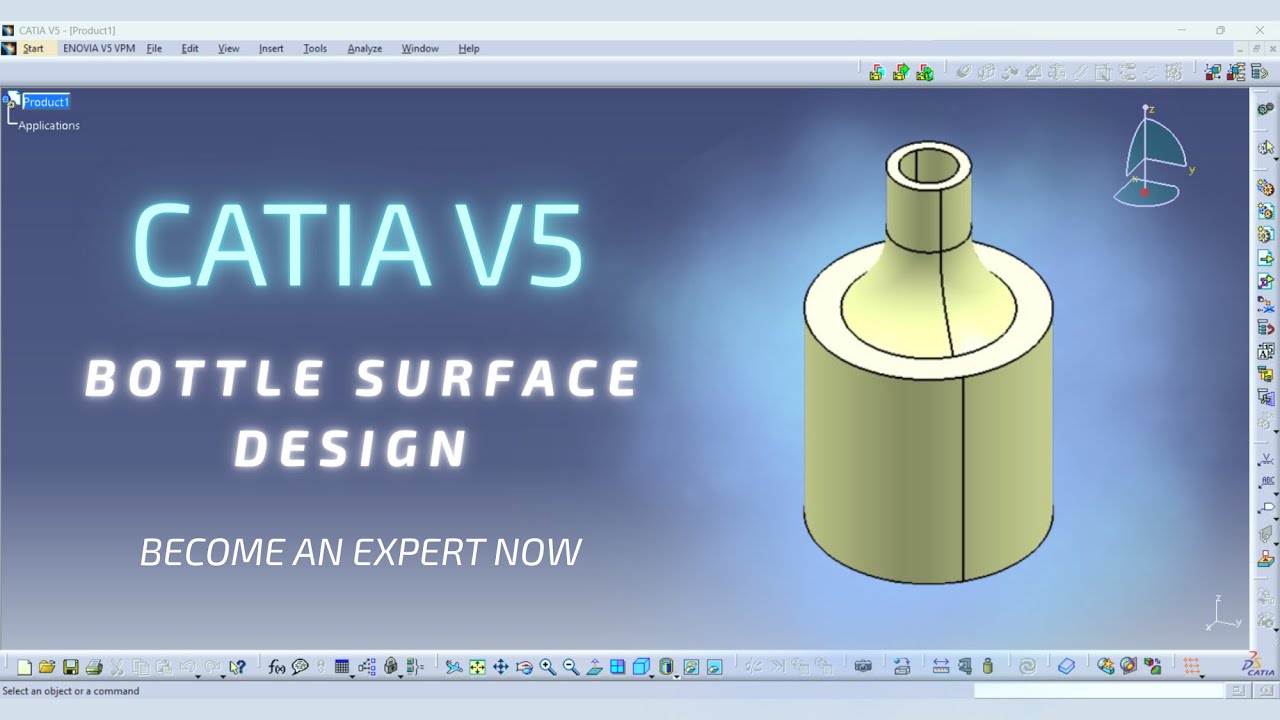Screen dimensions: 1280x720
Task: Open the File menu
Action: coord(154,48)
